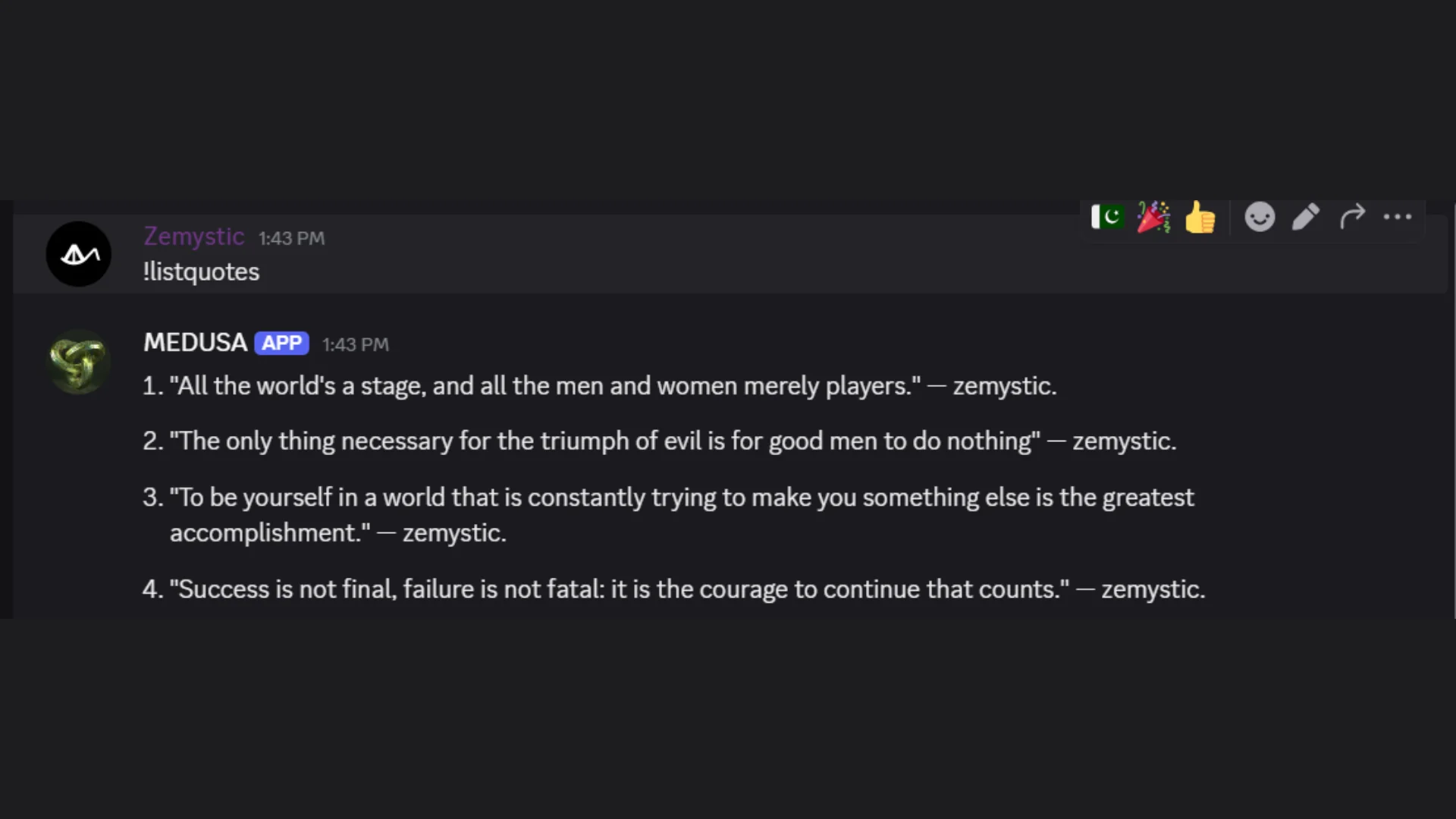Click the !listquotes command text
1456x819 pixels.
click(201, 272)
